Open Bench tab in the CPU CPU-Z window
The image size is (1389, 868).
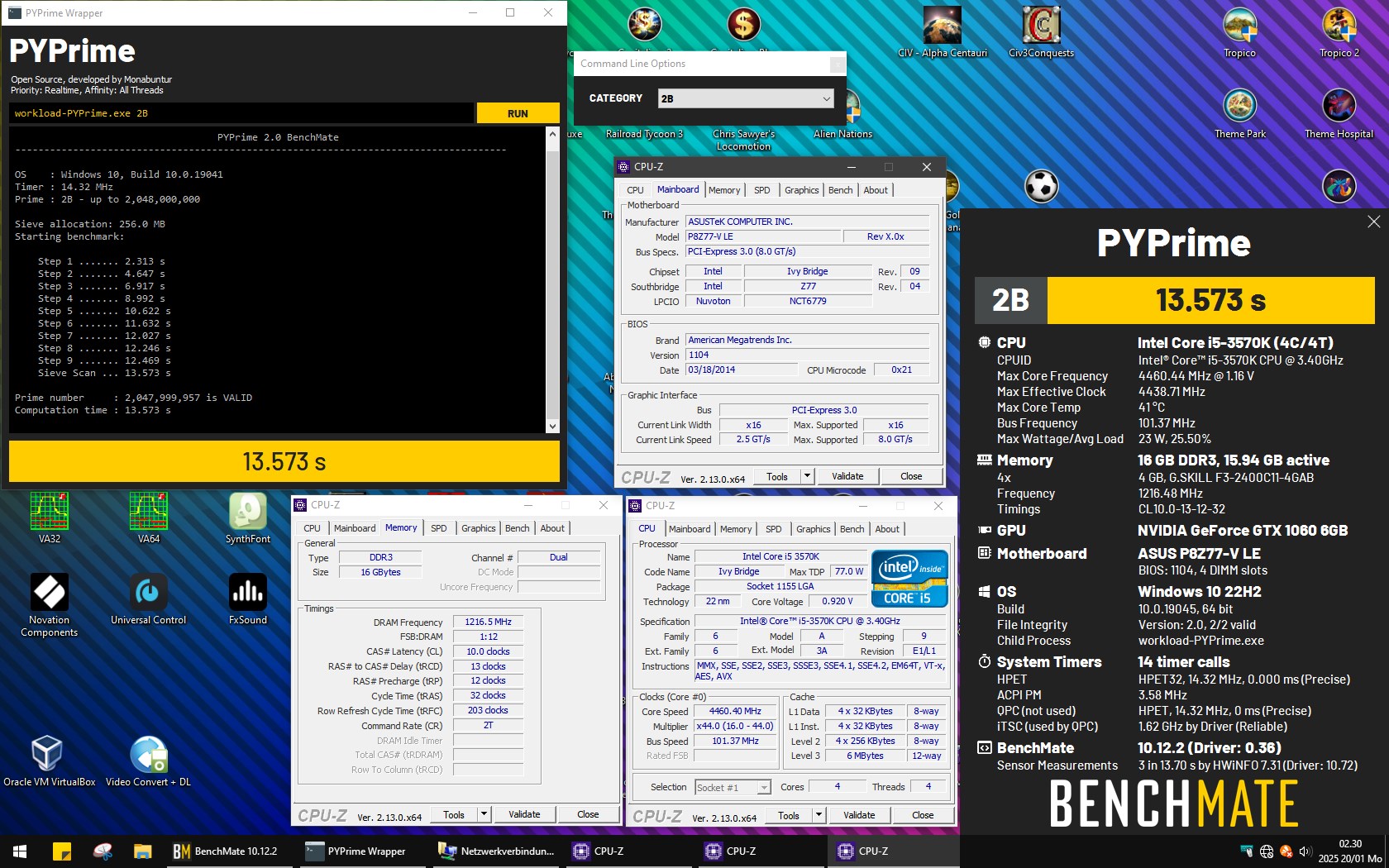[x=852, y=529]
